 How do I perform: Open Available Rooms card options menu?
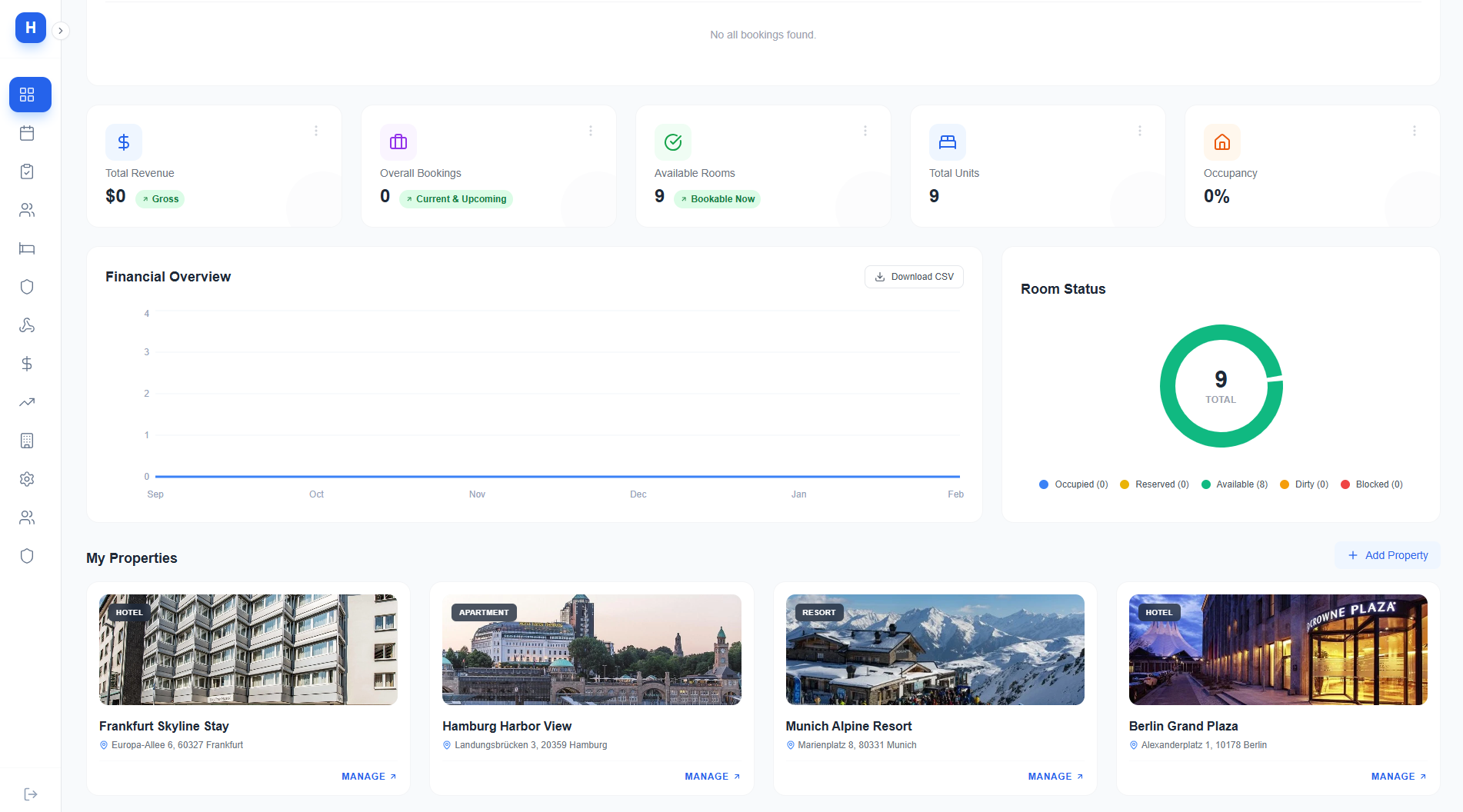pyautogui.click(x=865, y=131)
